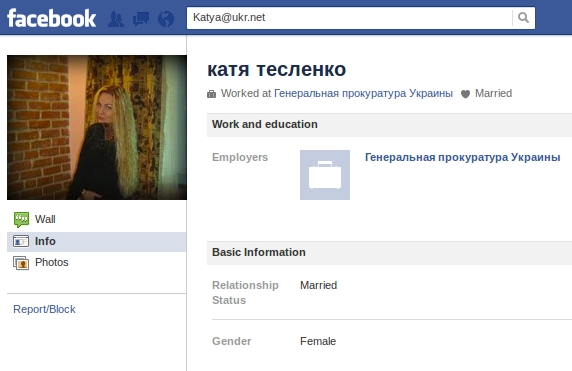Click the search magnifier button

[x=523, y=18]
